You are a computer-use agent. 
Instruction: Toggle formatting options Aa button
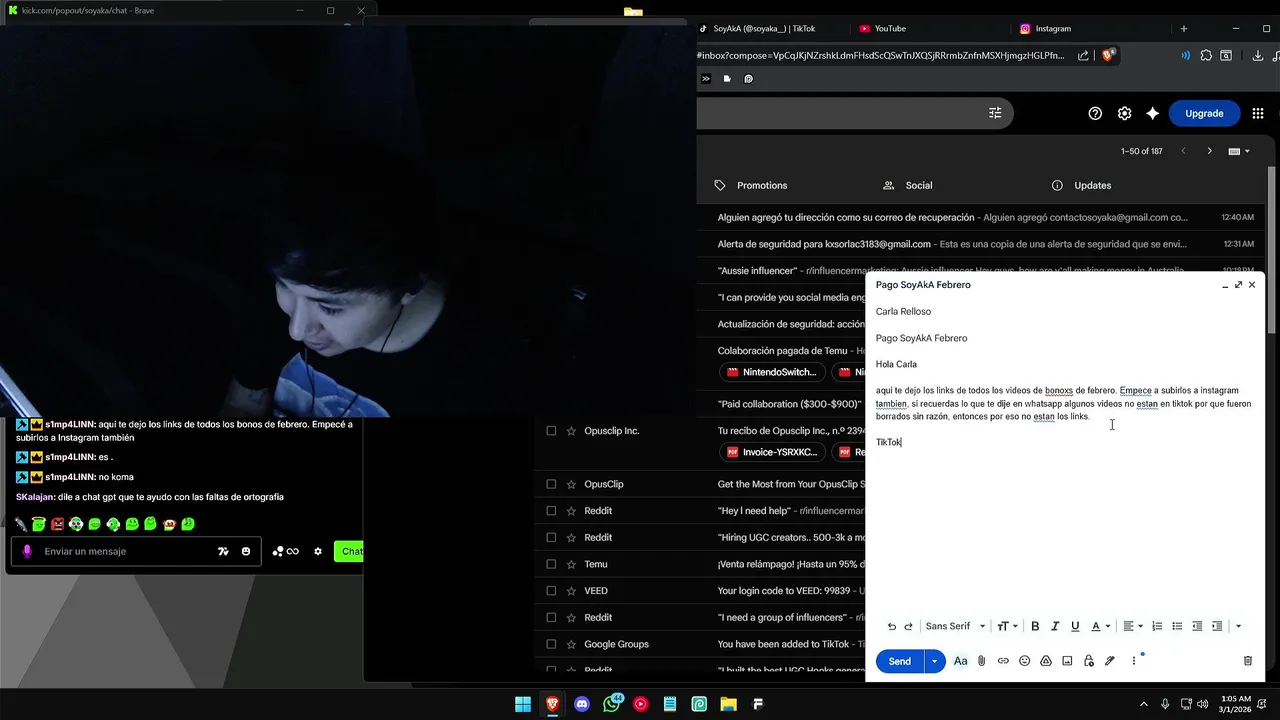tap(961, 661)
